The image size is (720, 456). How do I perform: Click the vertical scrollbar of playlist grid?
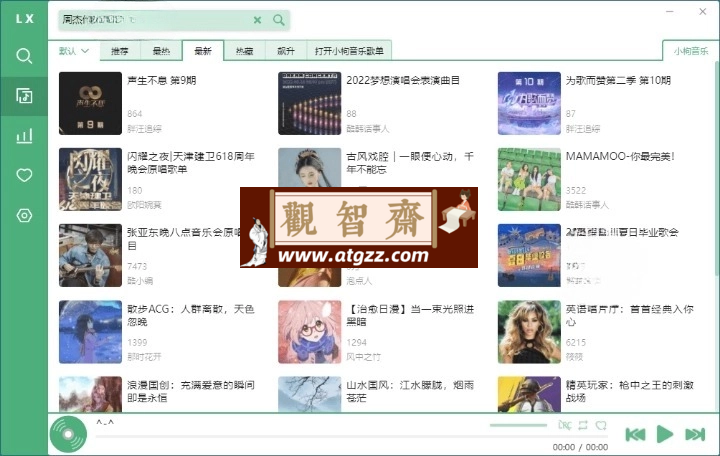pos(717,170)
